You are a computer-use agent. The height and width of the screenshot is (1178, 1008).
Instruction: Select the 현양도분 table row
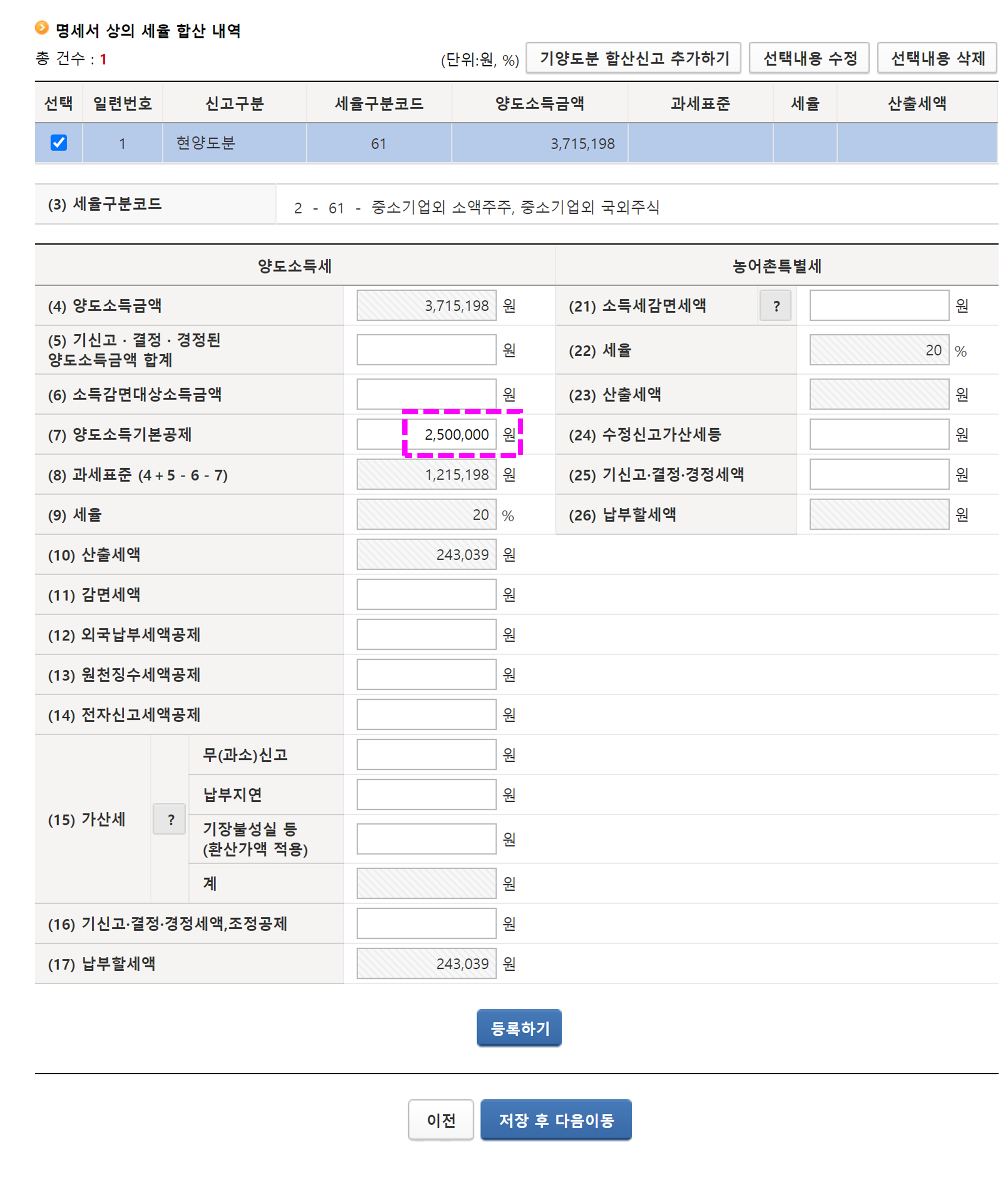point(205,143)
